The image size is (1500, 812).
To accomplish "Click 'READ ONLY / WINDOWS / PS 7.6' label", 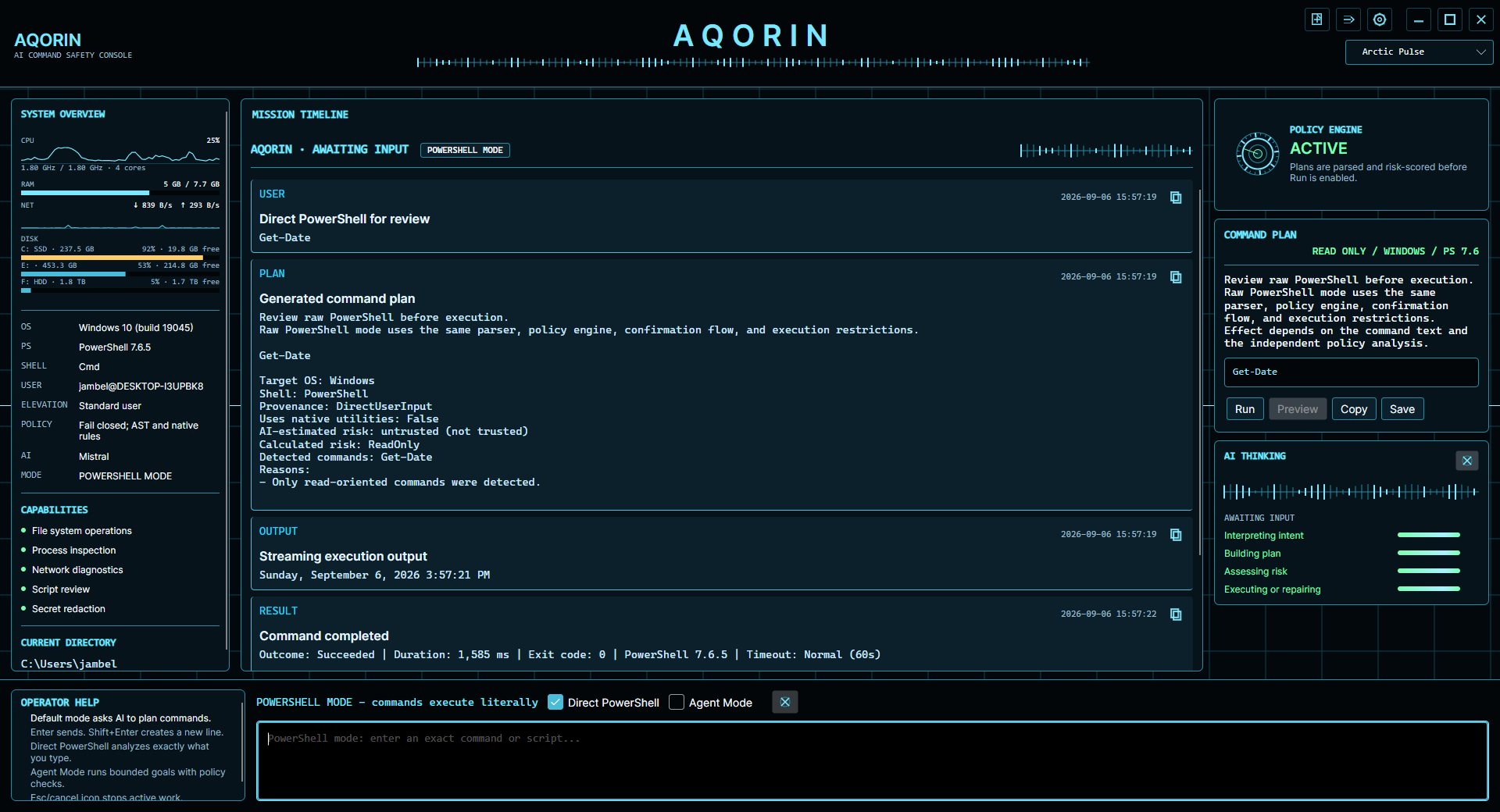I will [x=1395, y=251].
